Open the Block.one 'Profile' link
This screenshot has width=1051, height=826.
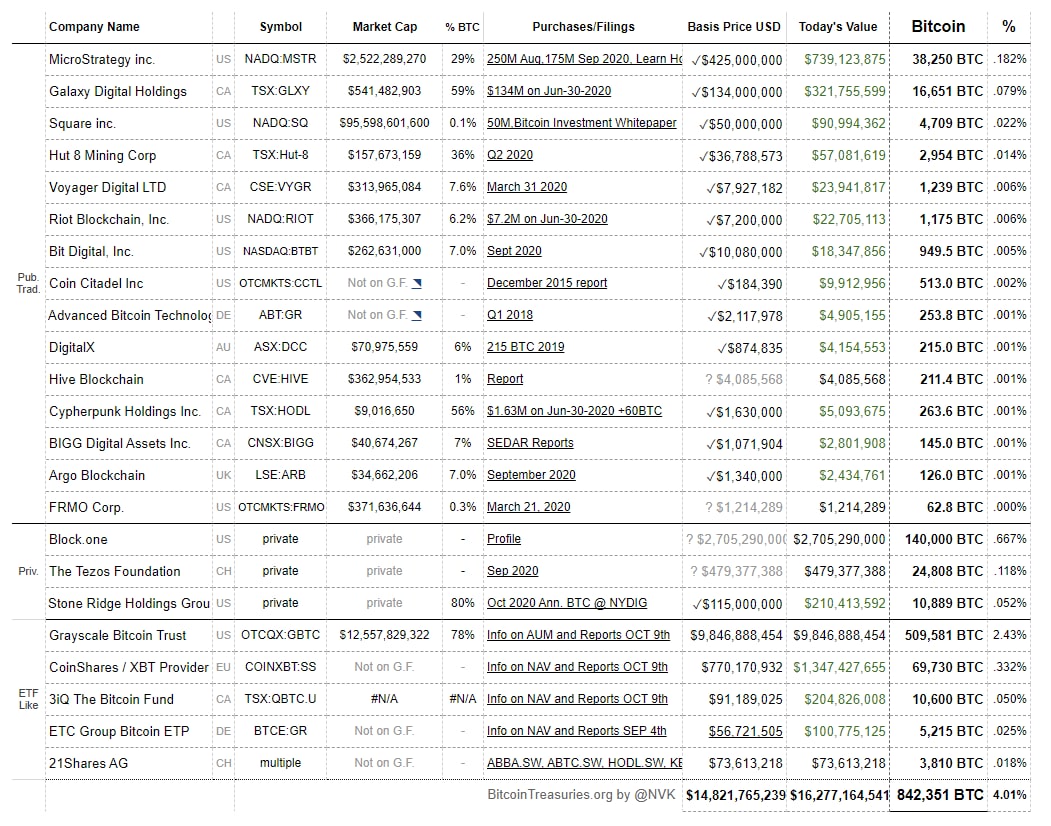point(504,539)
